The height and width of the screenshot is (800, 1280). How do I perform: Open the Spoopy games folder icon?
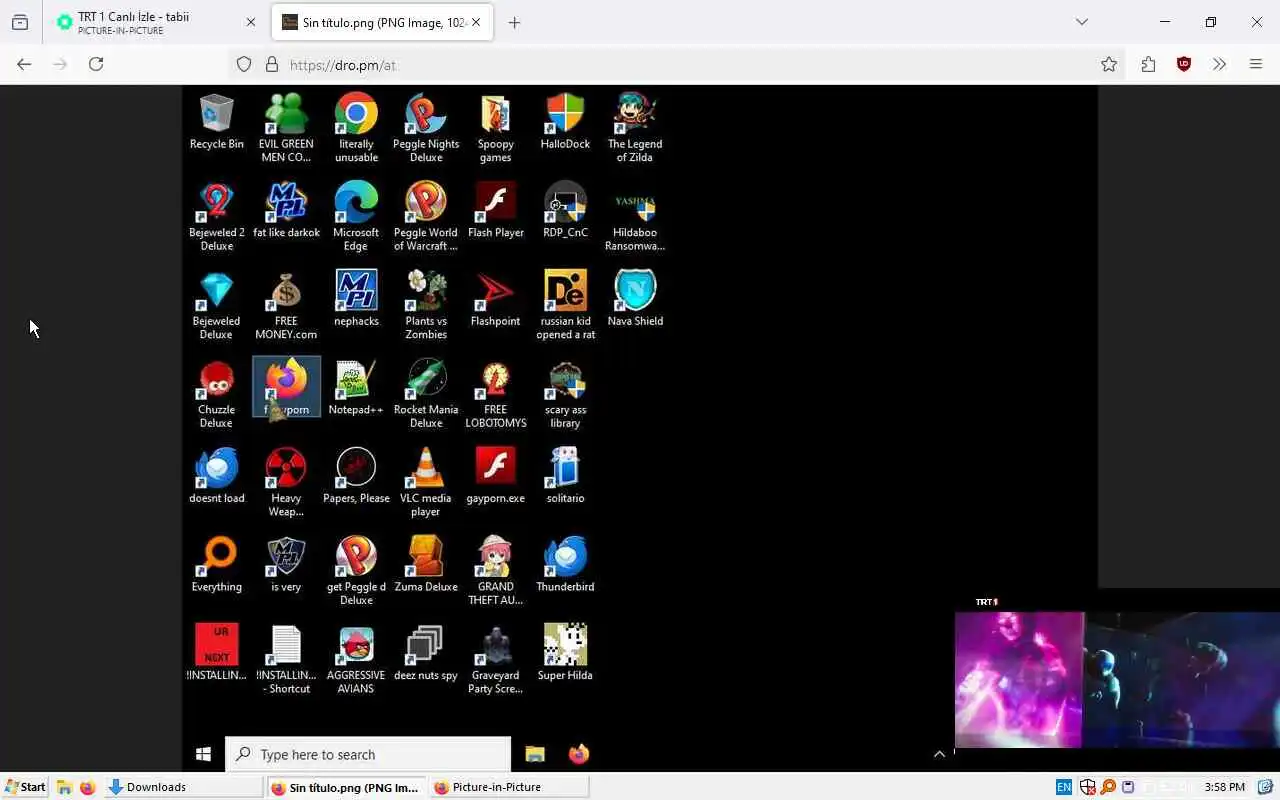(495, 128)
